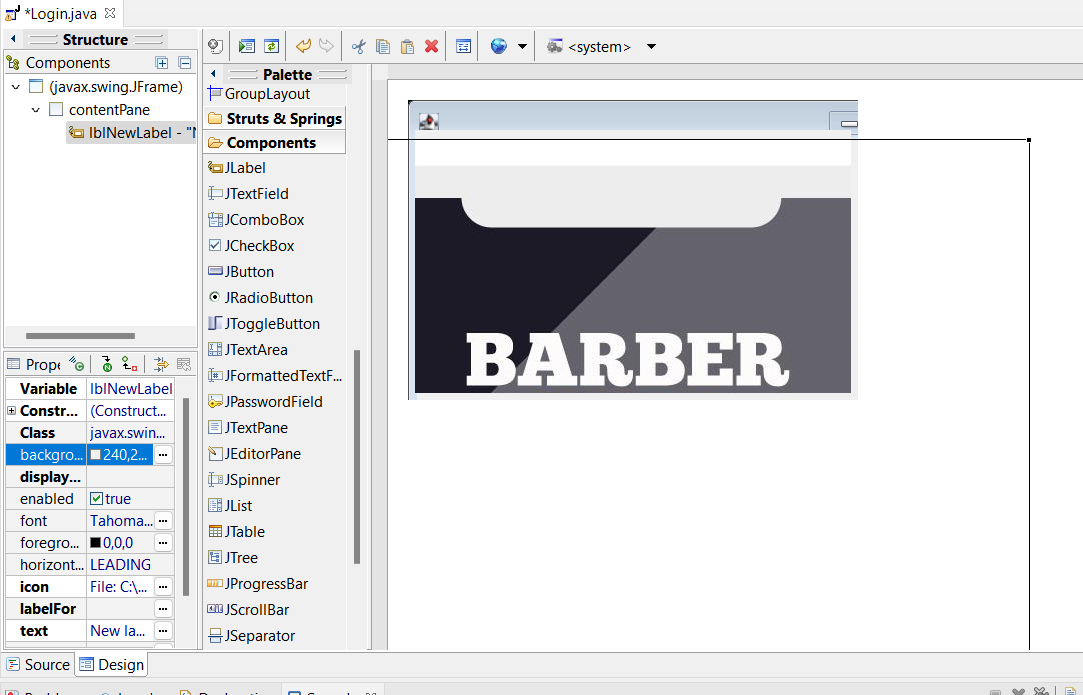This screenshot has width=1083, height=695.
Task: Click the first toolbar icon left of Test GUI
Action: 215,46
